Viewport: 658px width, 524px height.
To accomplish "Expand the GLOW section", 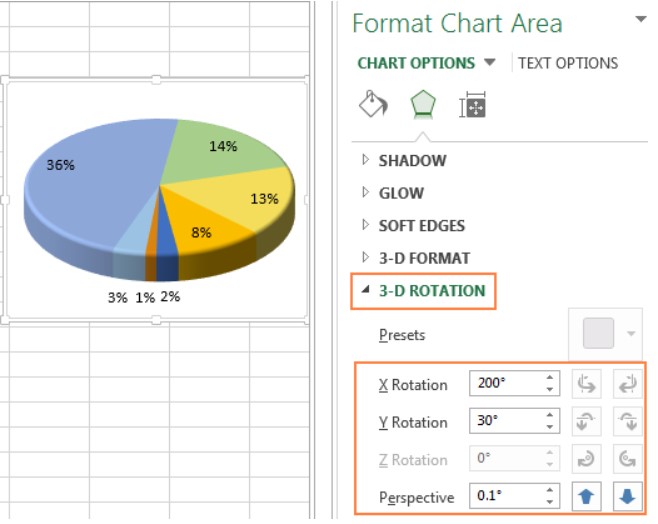I will [366, 192].
